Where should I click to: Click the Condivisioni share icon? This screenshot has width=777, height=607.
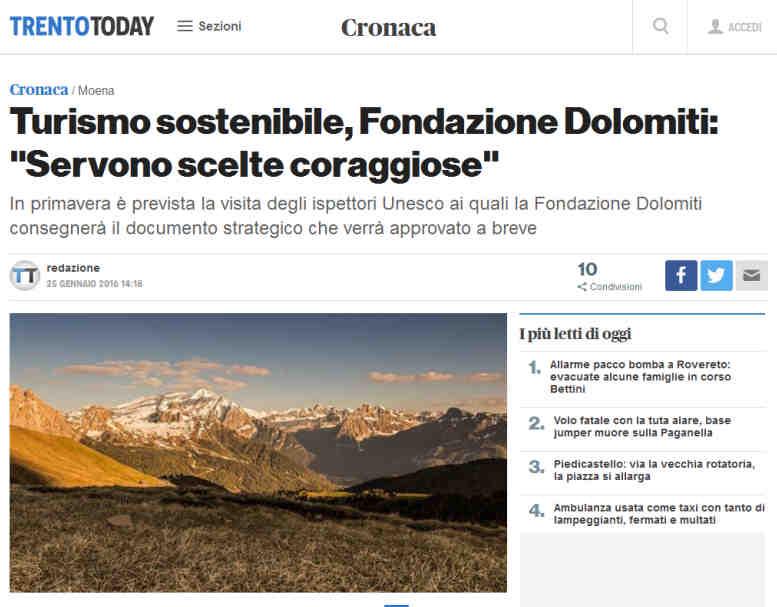[x=582, y=287]
